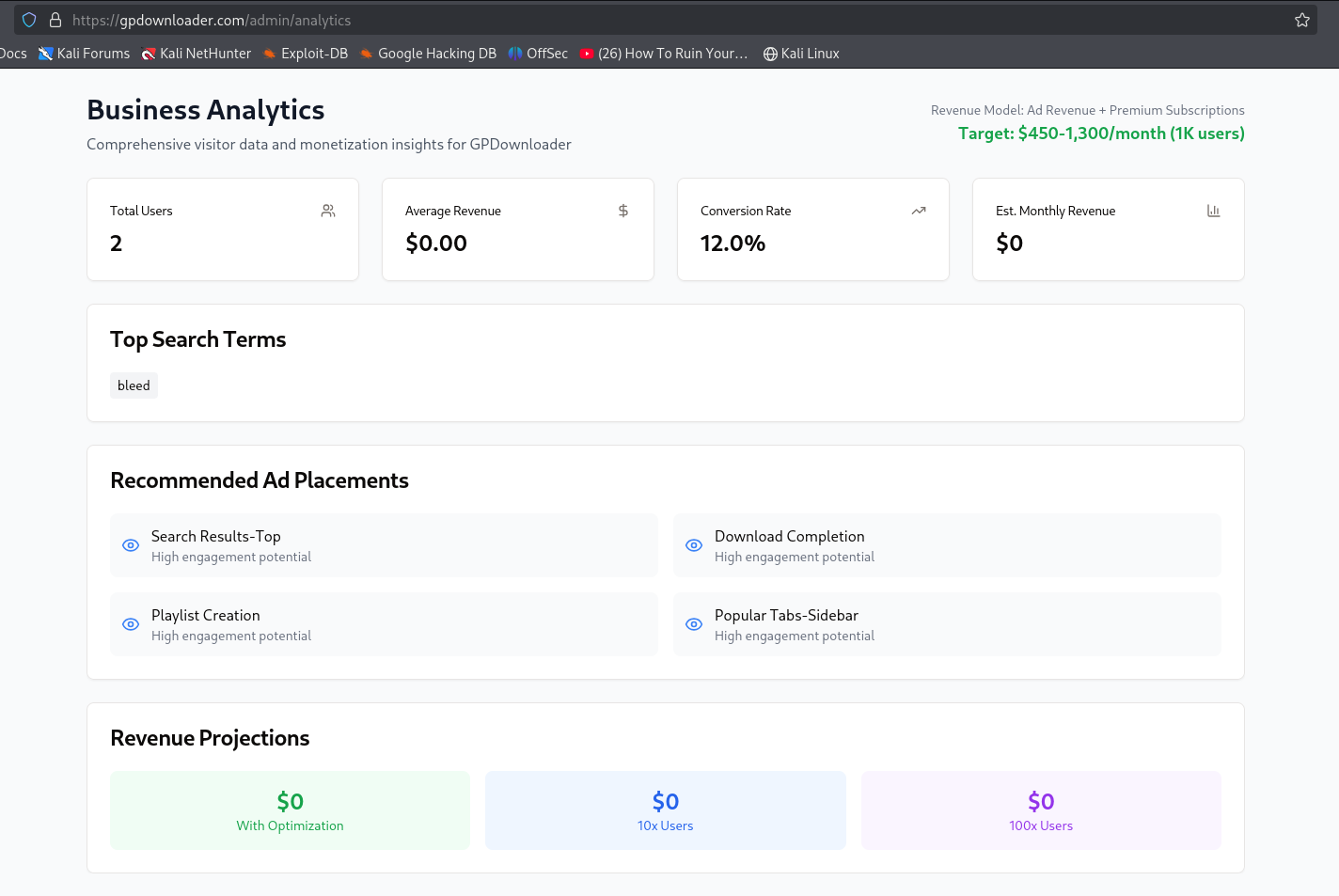
Task: Click the bar chart icon in Est. Monthly Revenue card
Action: click(x=1214, y=211)
